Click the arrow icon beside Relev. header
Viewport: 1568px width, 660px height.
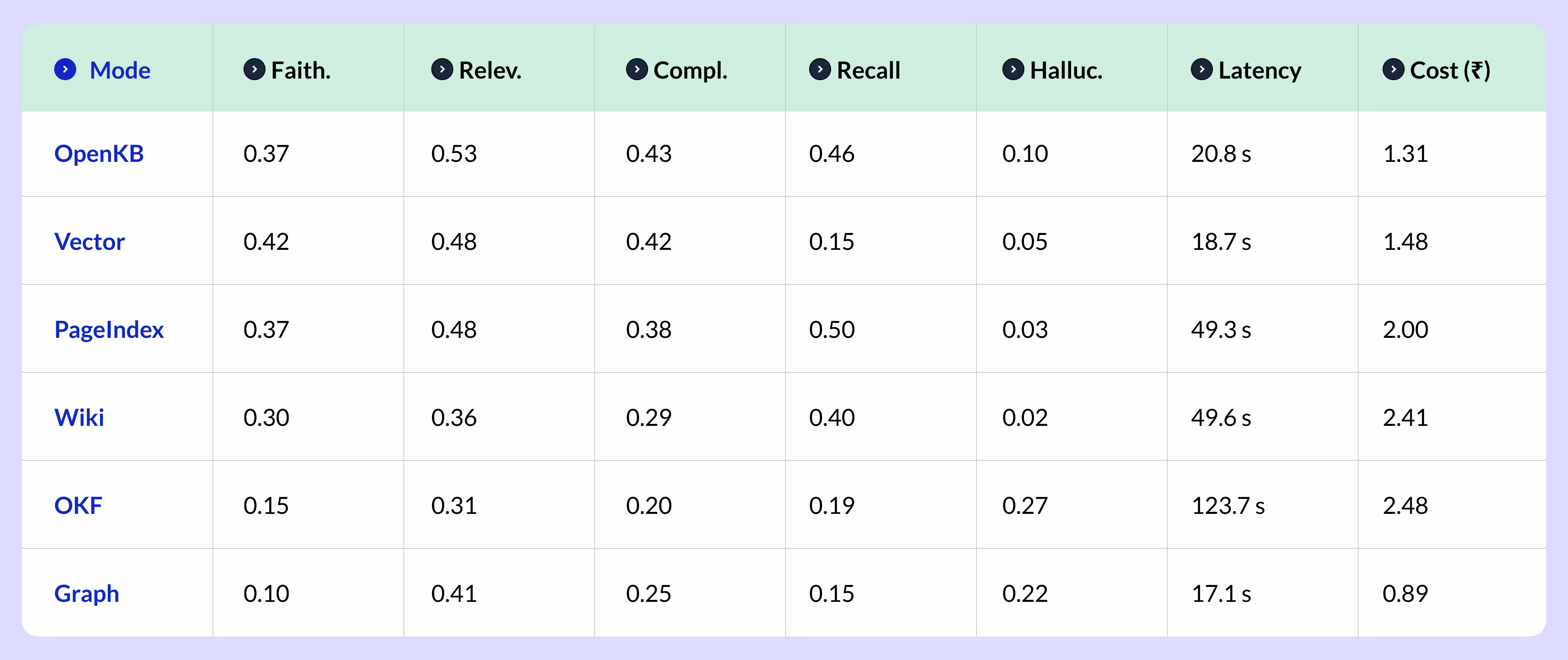click(442, 70)
